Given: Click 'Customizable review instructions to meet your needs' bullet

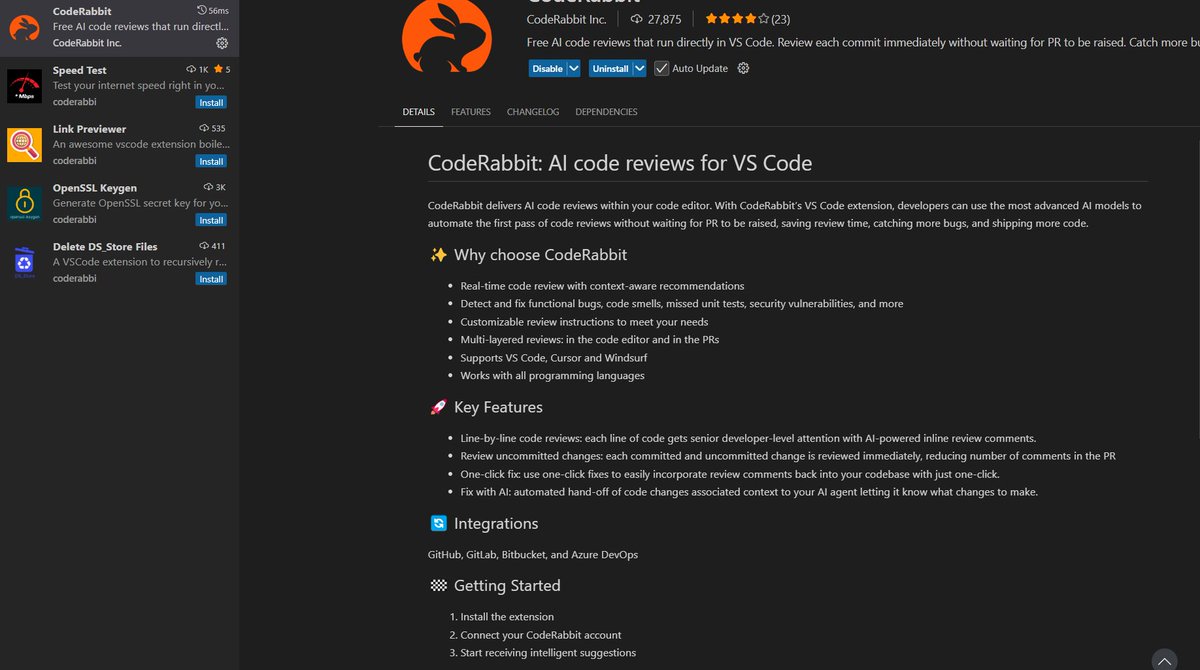Looking at the screenshot, I should click(x=584, y=322).
